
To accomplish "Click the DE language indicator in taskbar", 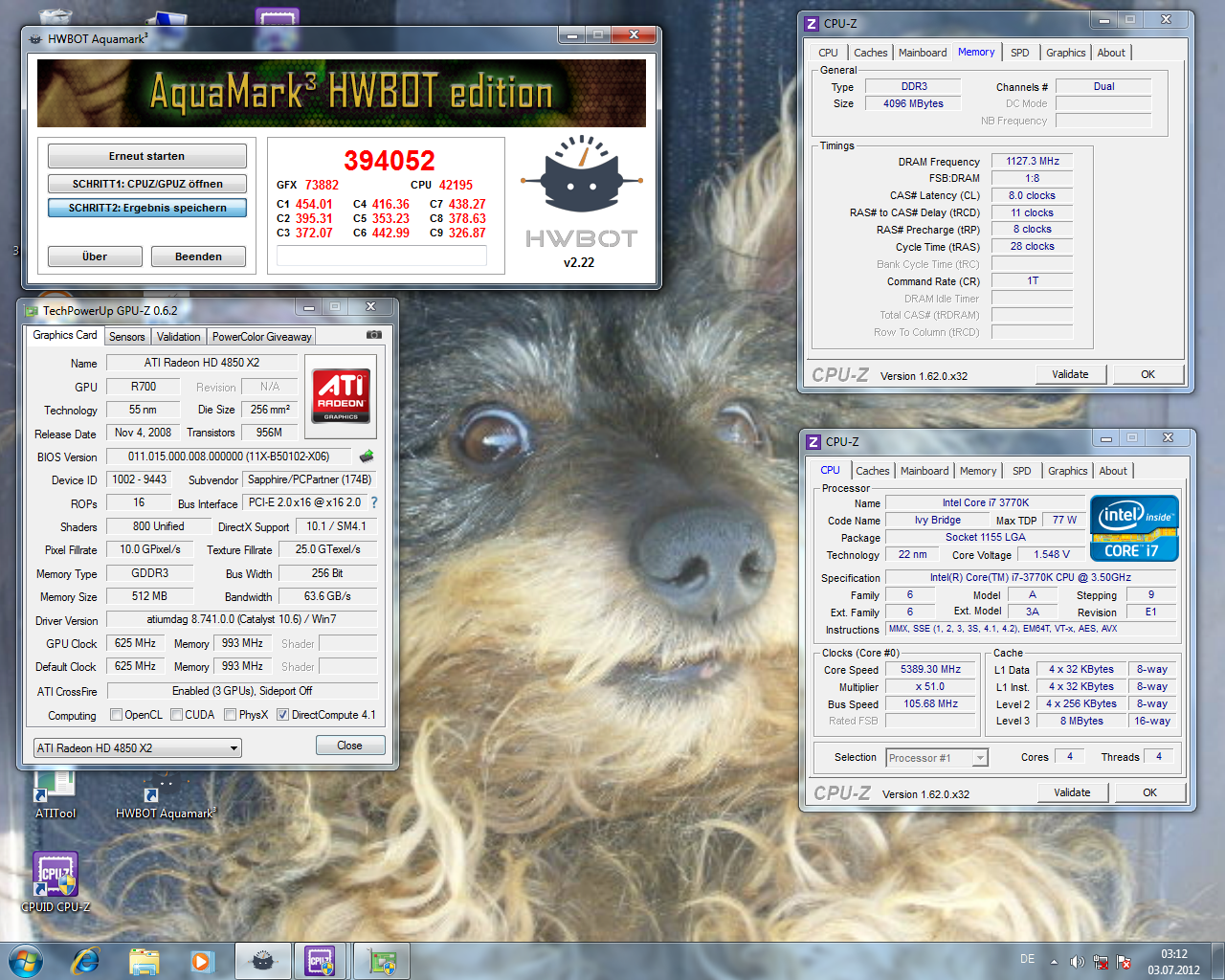I will (1027, 959).
